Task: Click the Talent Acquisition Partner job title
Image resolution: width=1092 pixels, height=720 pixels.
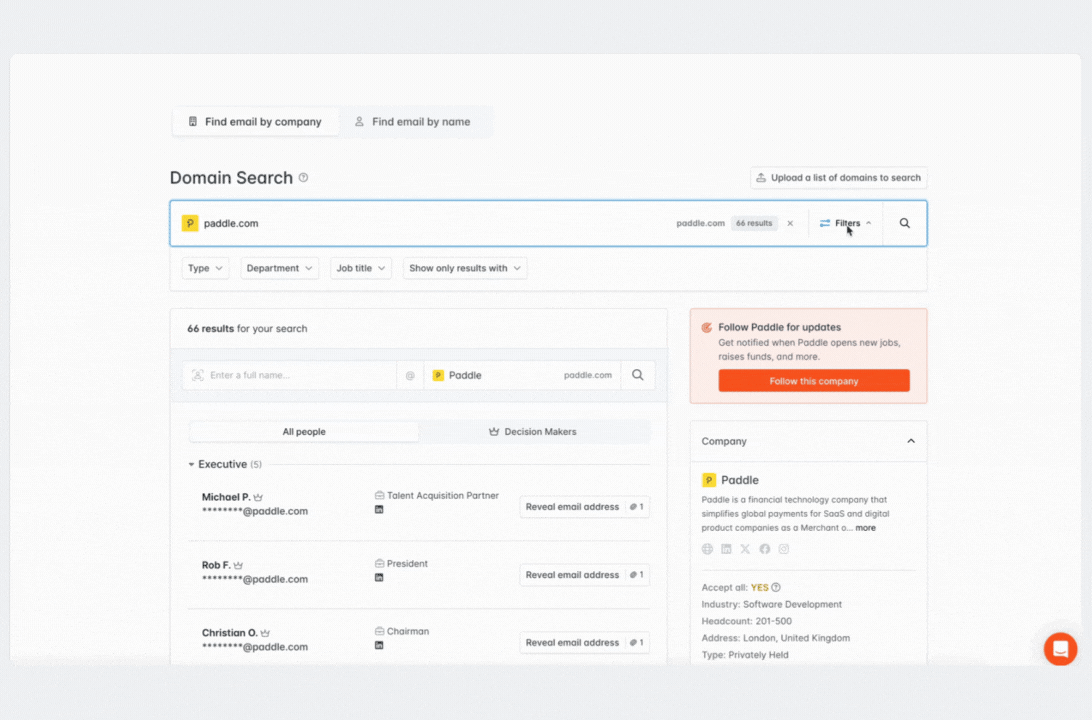Action: [x=442, y=496]
